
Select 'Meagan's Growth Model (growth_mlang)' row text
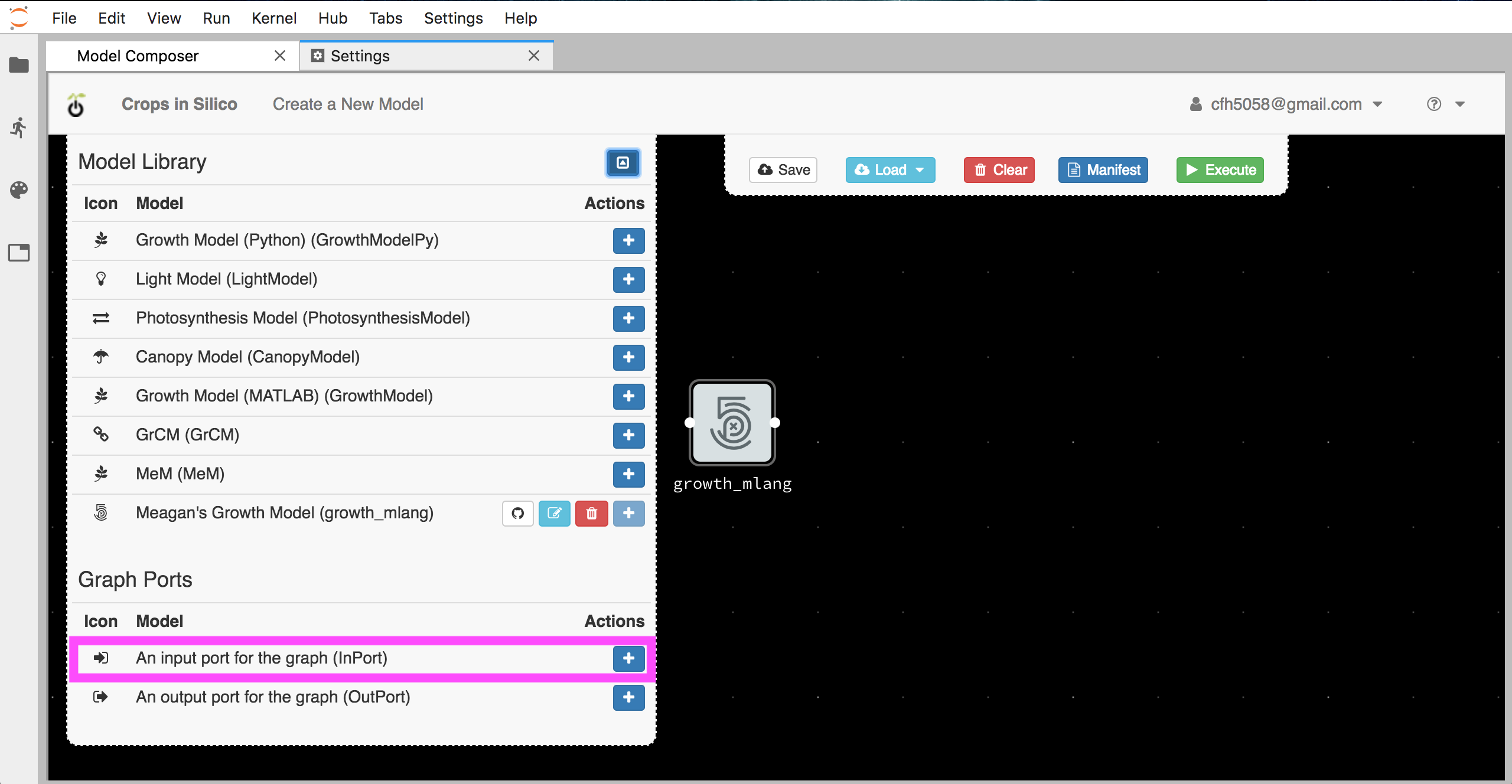tap(285, 513)
